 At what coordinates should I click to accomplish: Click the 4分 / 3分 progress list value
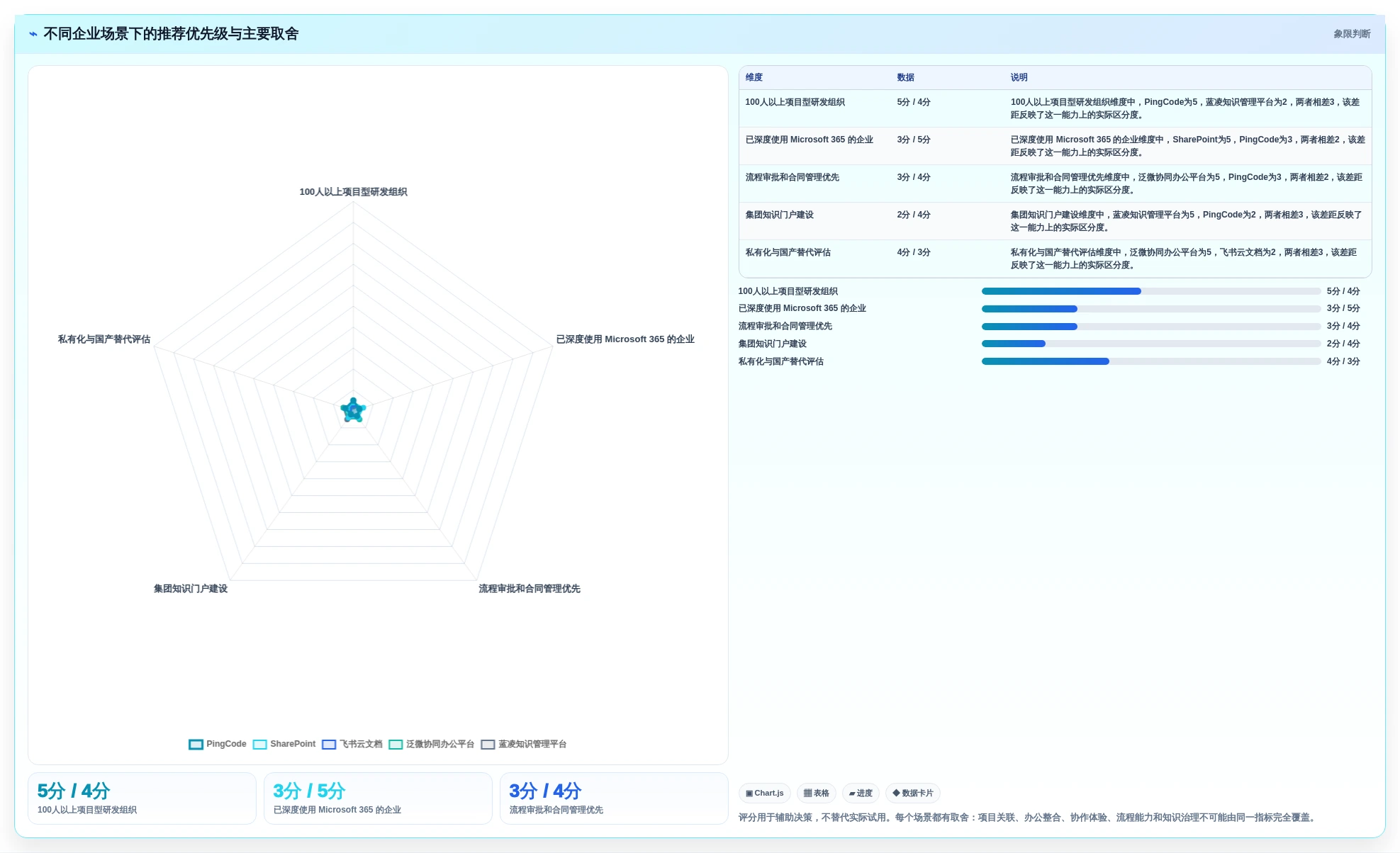click(1343, 361)
